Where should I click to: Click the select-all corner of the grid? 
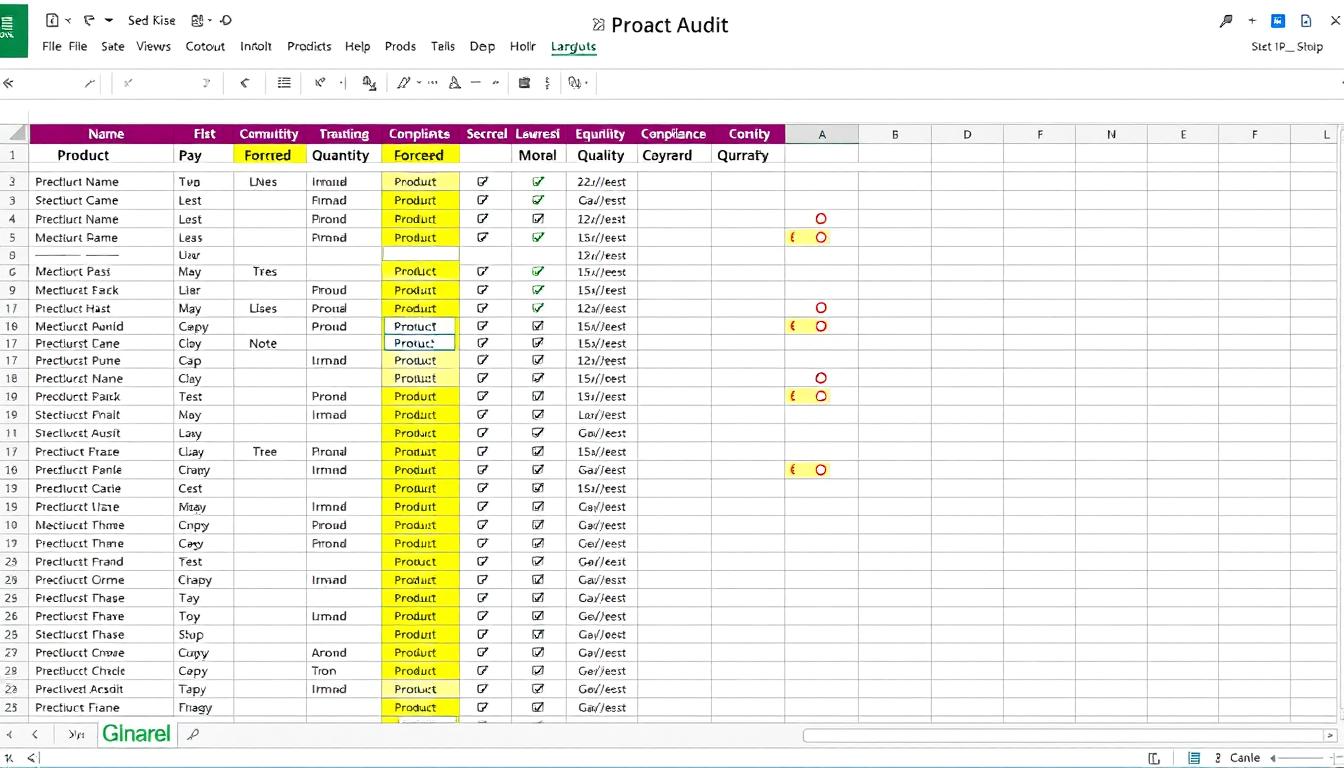[14, 133]
